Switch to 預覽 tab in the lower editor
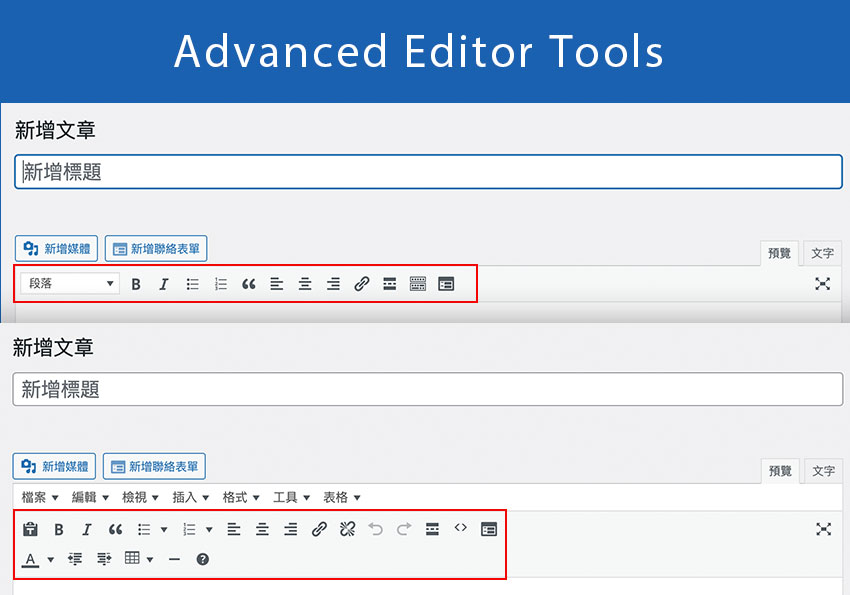 780,471
